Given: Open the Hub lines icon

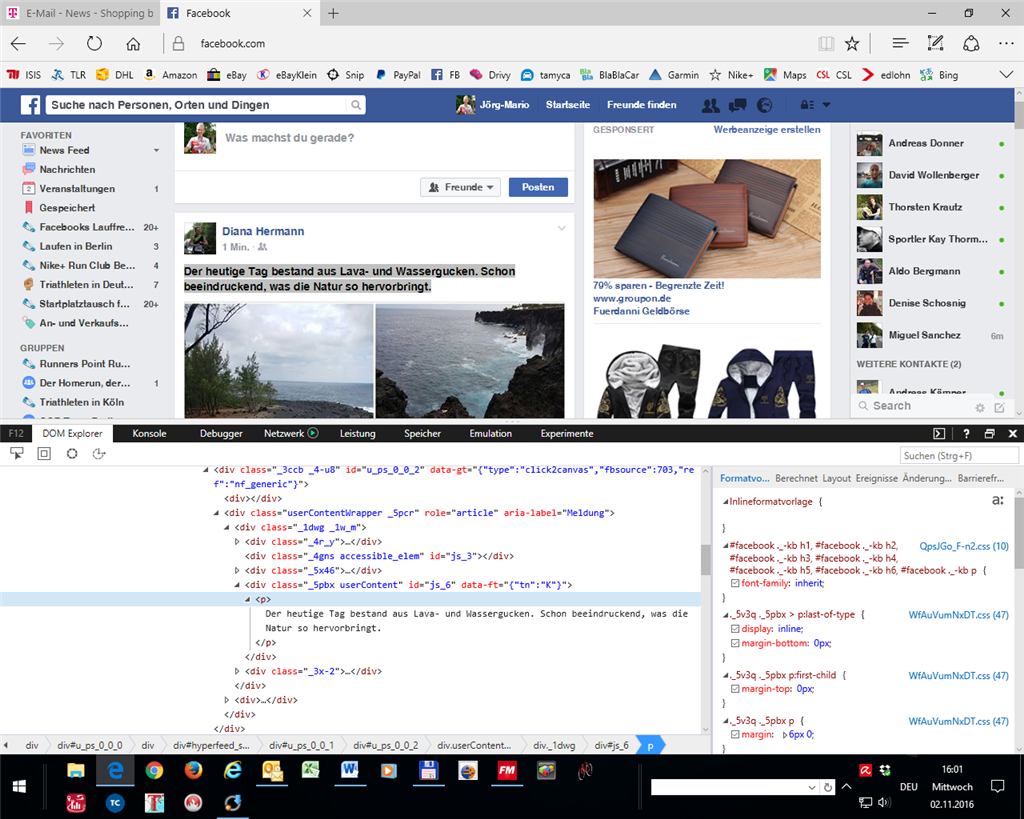Looking at the screenshot, I should click(901, 44).
